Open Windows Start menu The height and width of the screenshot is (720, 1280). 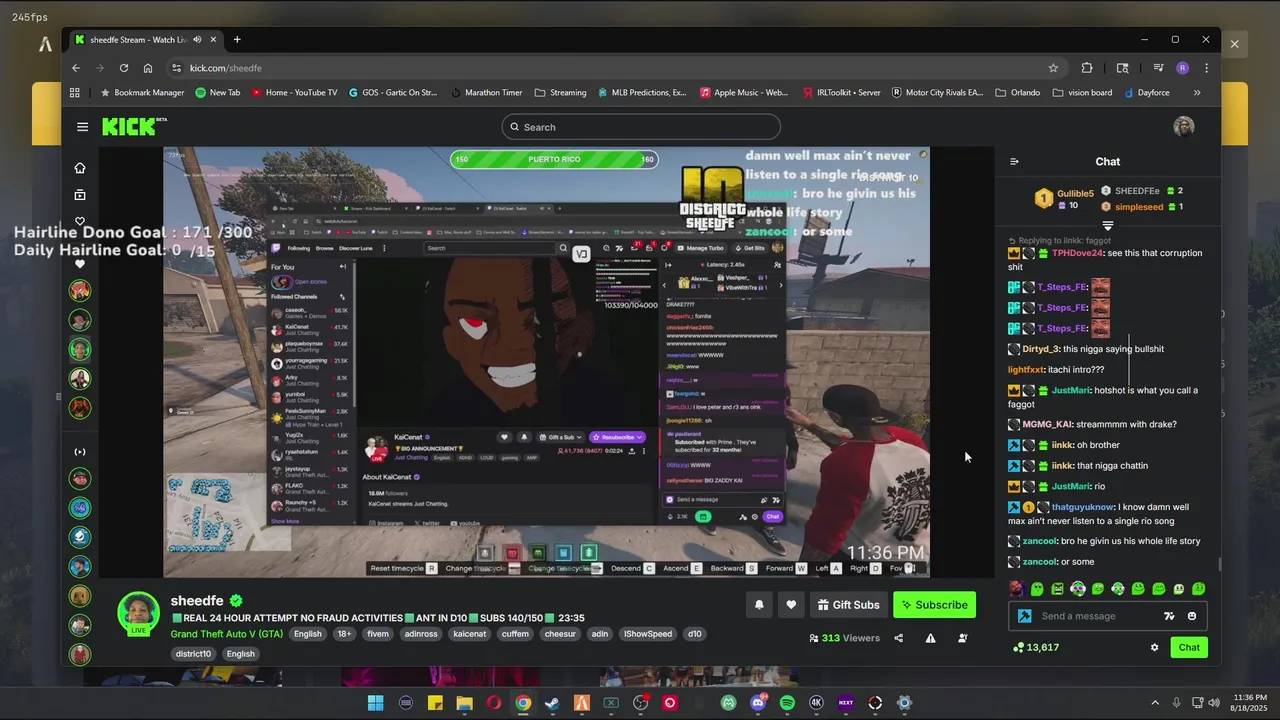point(376,703)
